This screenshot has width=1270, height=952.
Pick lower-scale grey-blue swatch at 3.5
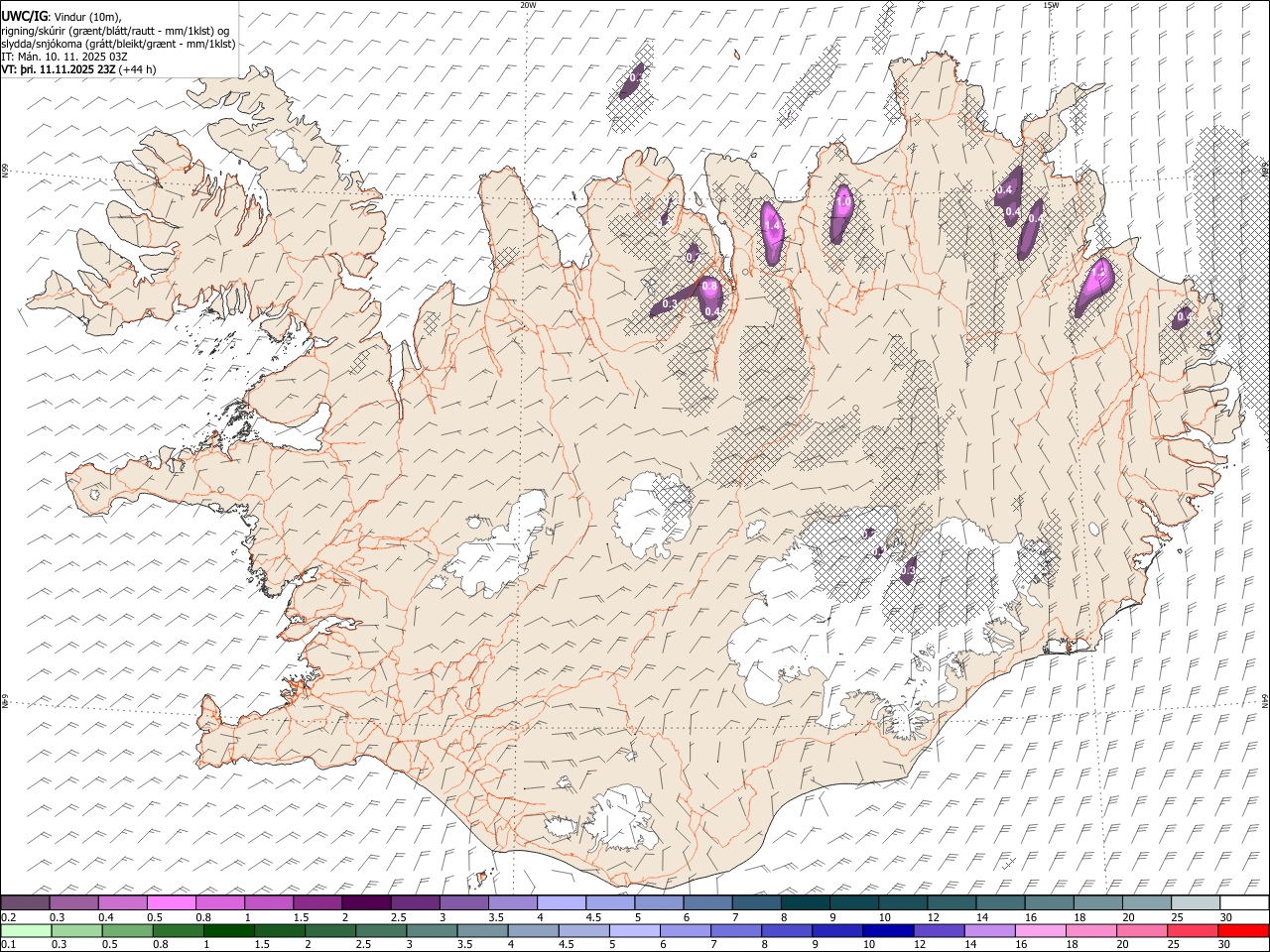(482, 930)
